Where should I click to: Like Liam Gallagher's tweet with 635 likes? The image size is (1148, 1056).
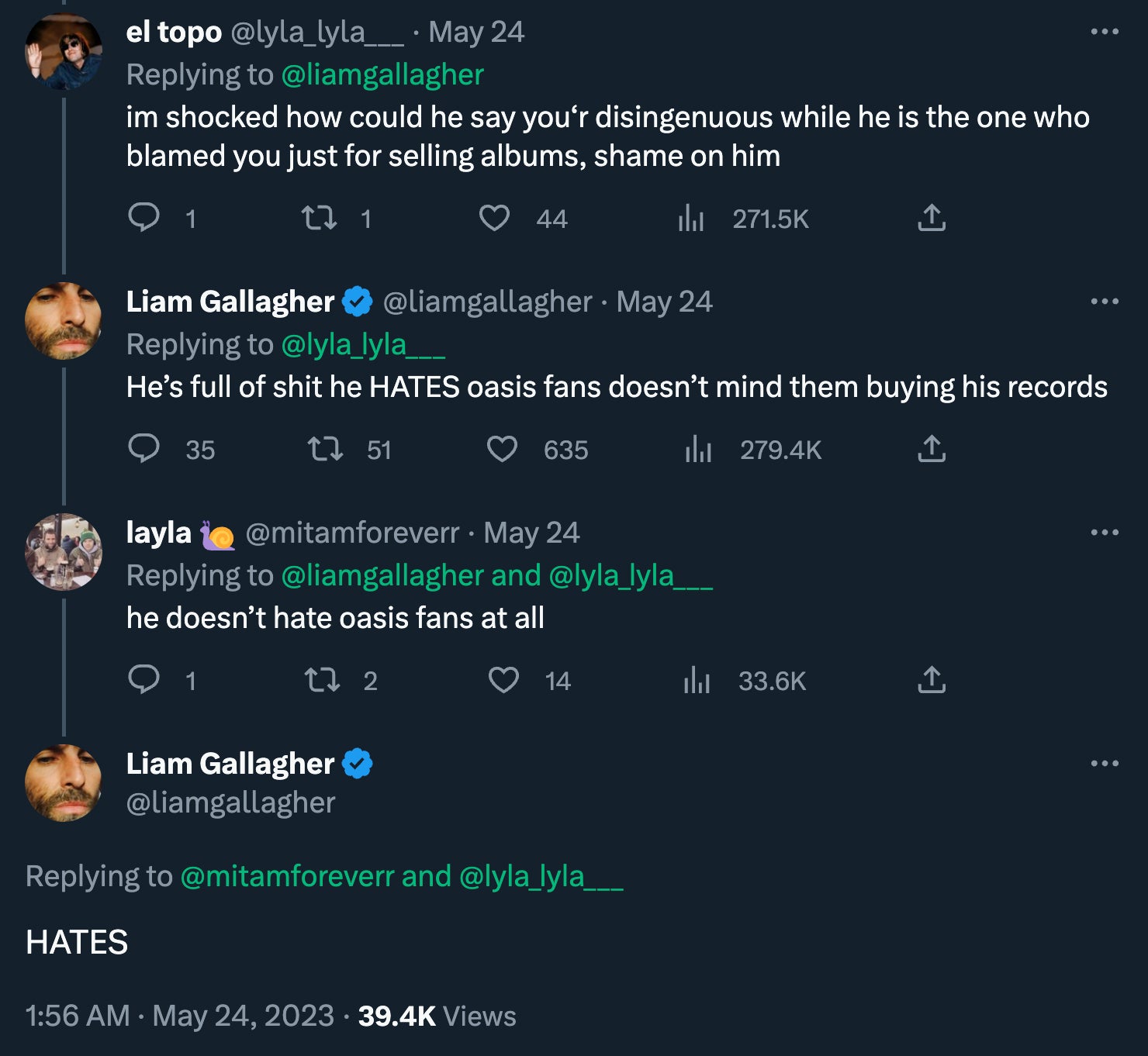(502, 449)
